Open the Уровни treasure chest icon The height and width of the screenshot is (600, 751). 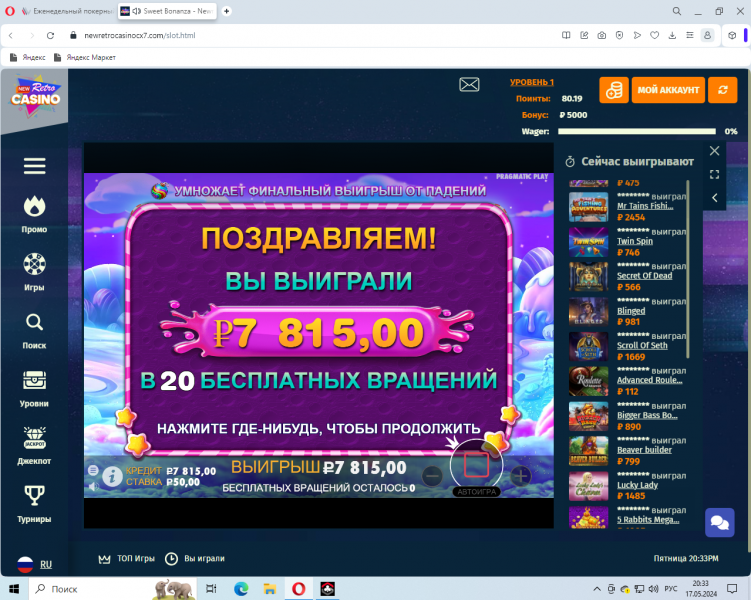tap(34, 380)
